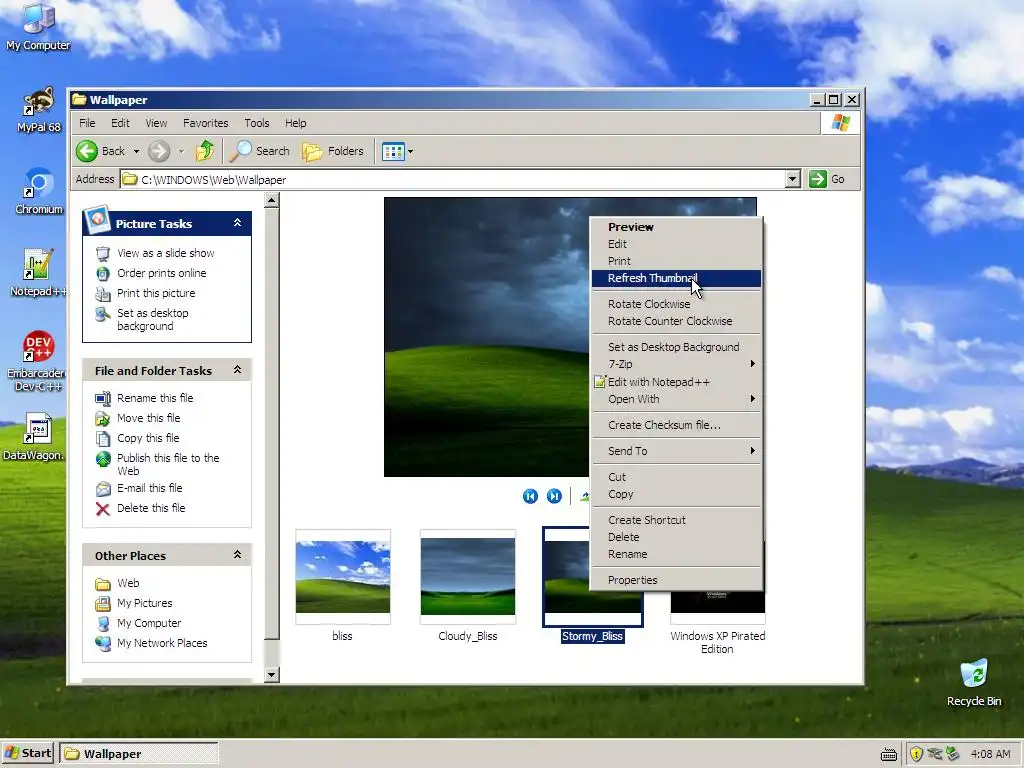Show next image in filmstrip
Image resolution: width=1024 pixels, height=768 pixels.
(554, 496)
